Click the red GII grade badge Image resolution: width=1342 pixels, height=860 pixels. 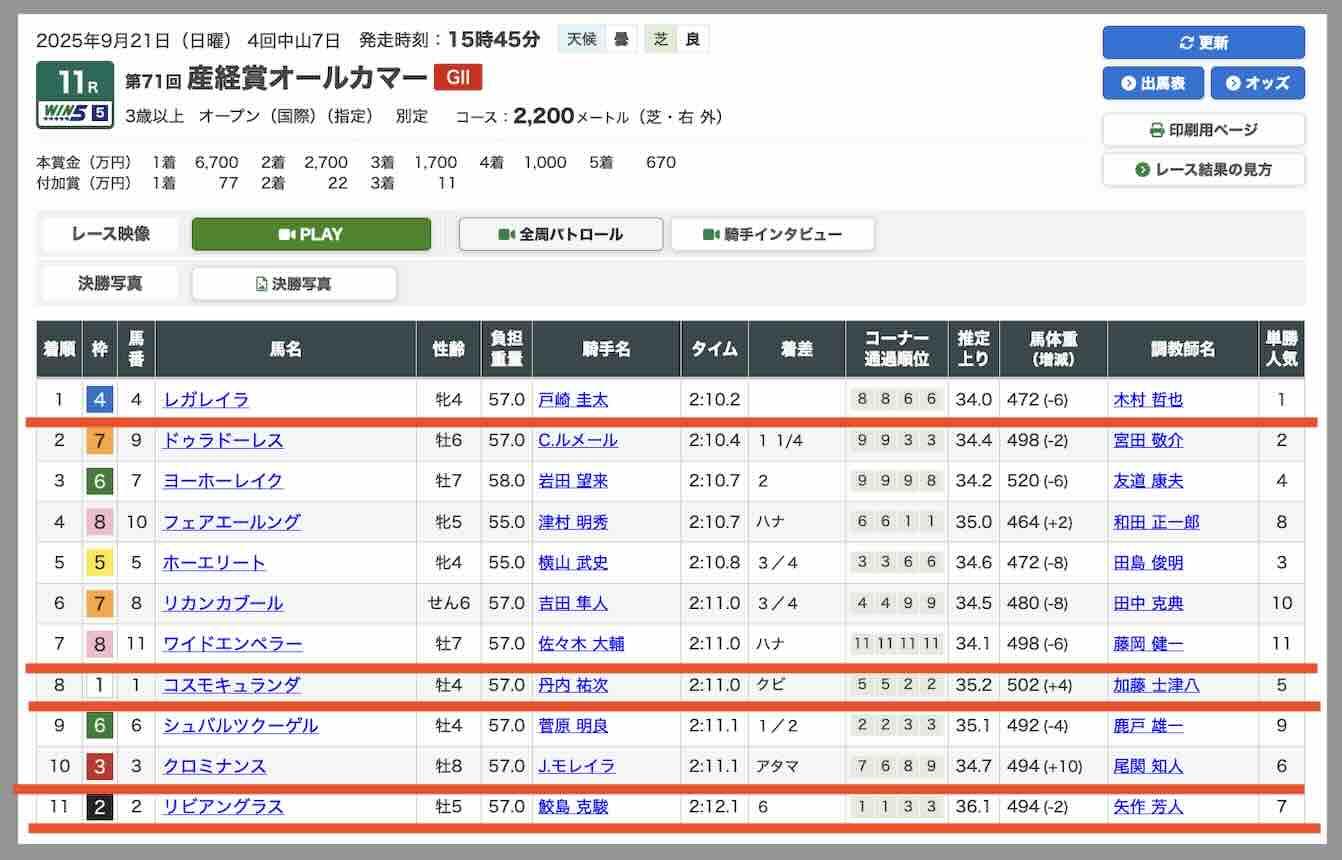tap(458, 77)
